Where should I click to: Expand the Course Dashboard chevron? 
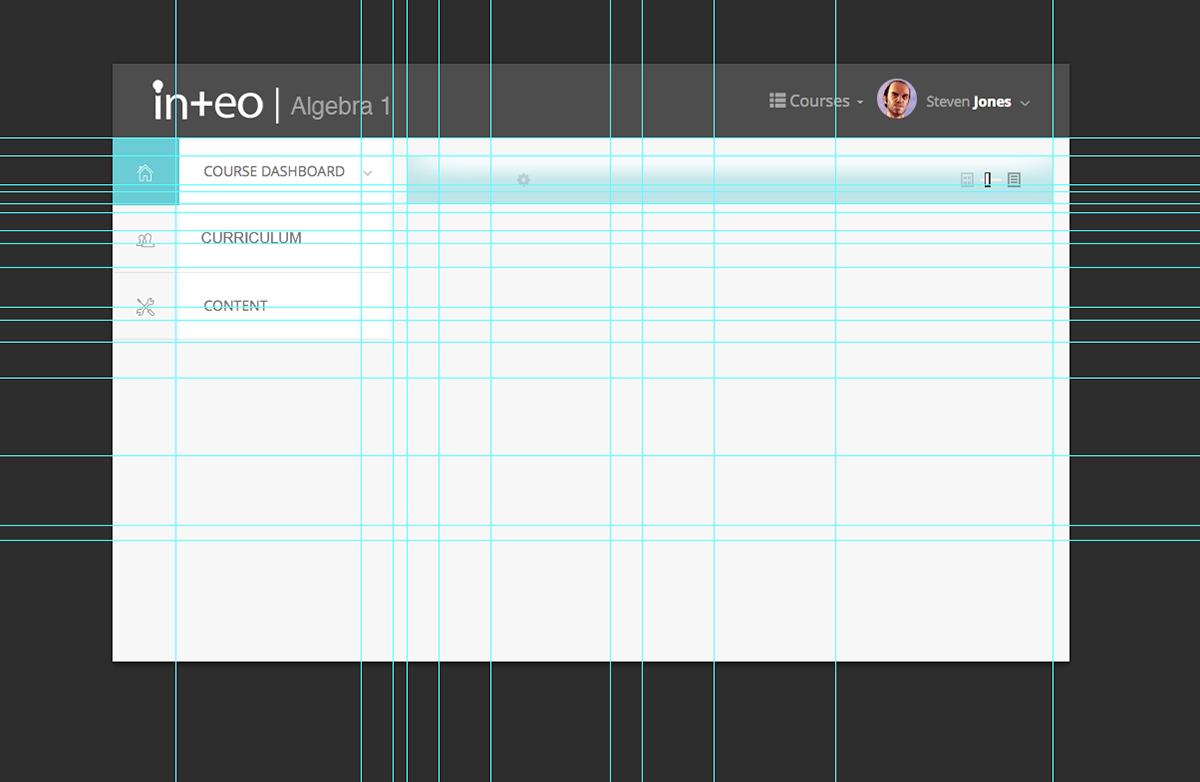point(368,173)
